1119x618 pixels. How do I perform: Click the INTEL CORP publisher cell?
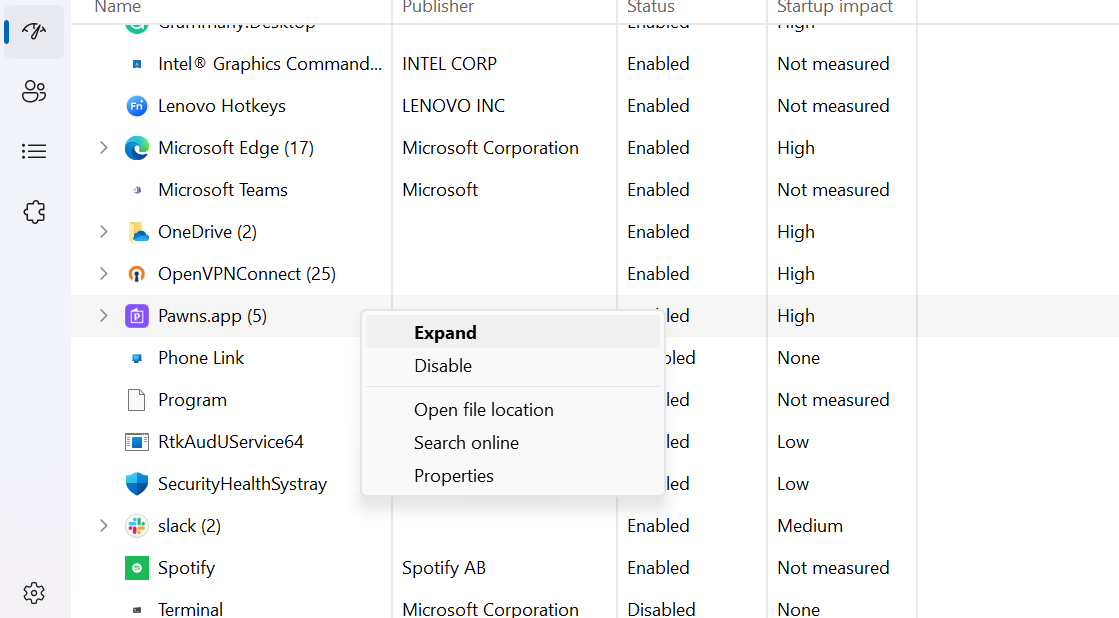point(450,64)
